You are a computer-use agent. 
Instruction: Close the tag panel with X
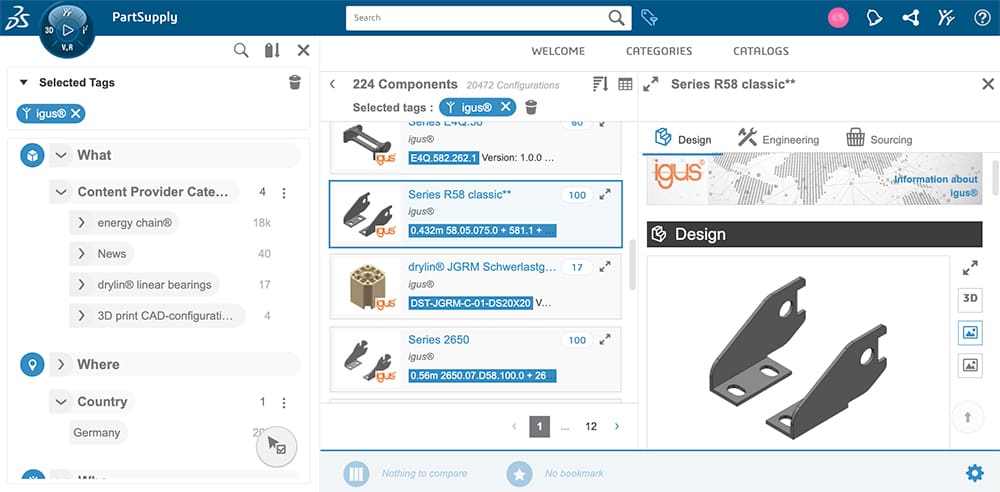(304, 50)
